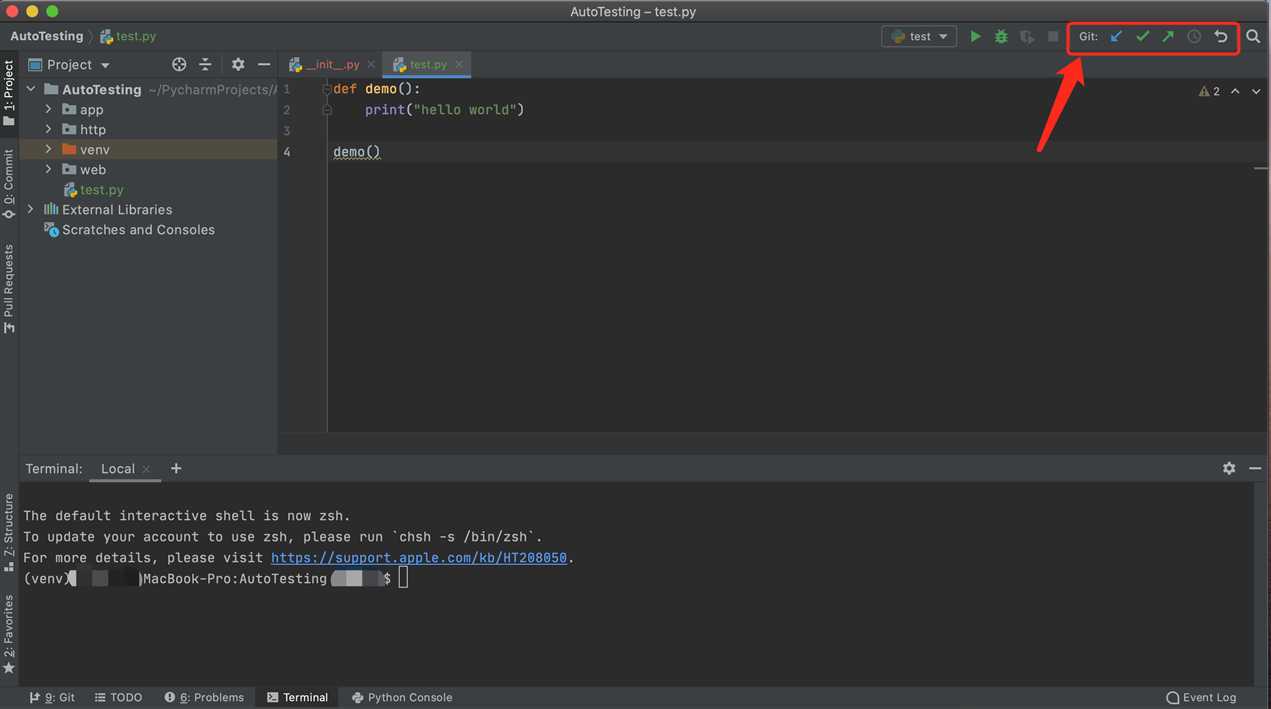The height and width of the screenshot is (709, 1271).
Task: Run the test configuration with green play
Action: tap(975, 36)
